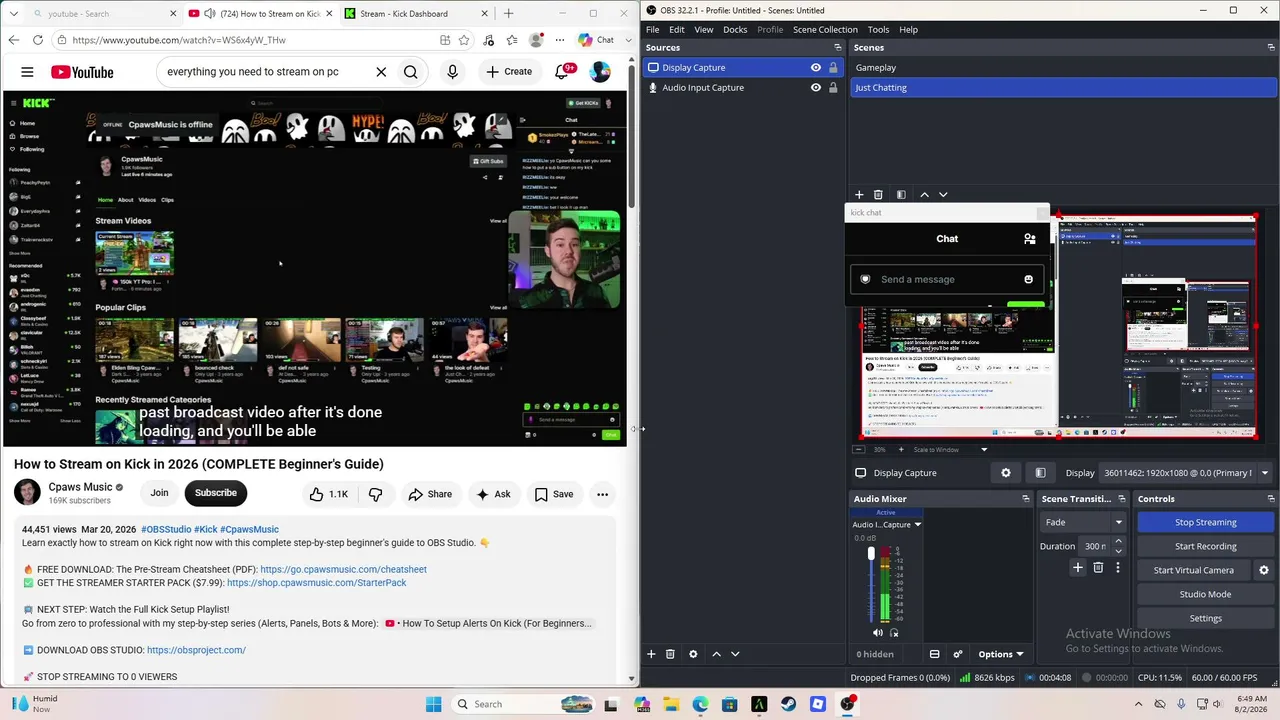This screenshot has height=720, width=1280.
Task: Toggle audio mixer layout icon
Action: coord(934,654)
